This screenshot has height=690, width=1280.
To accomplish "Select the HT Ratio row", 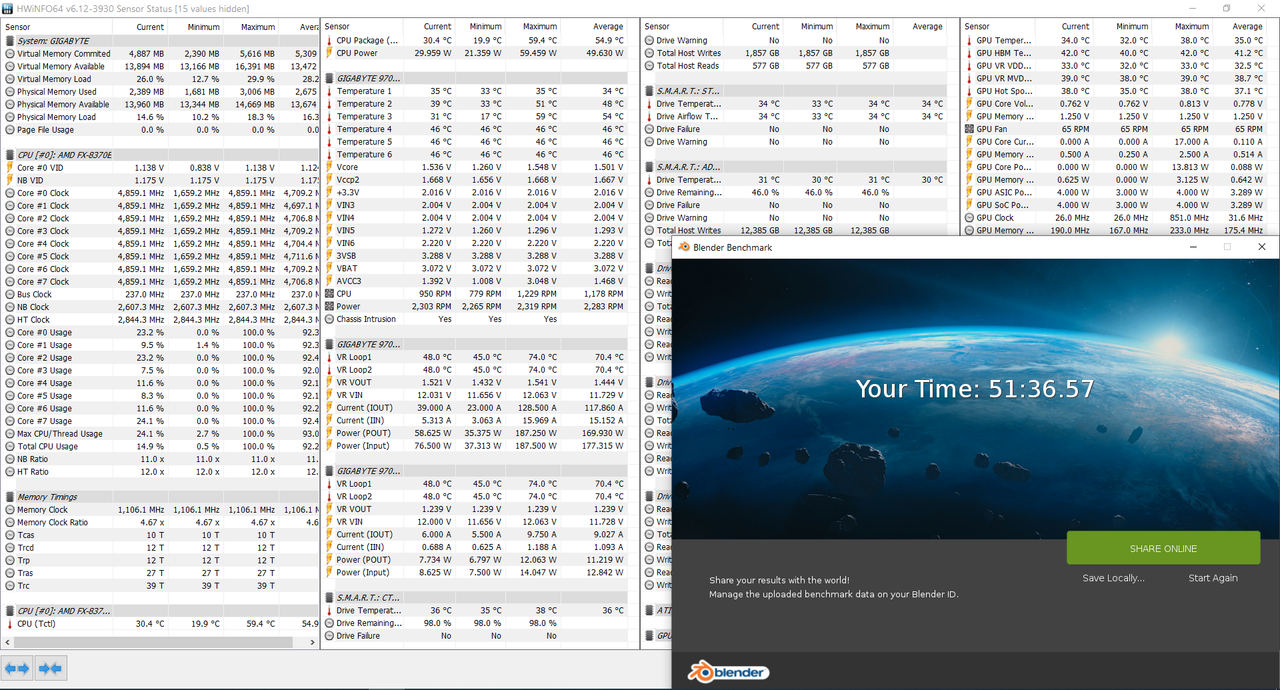I will point(160,472).
